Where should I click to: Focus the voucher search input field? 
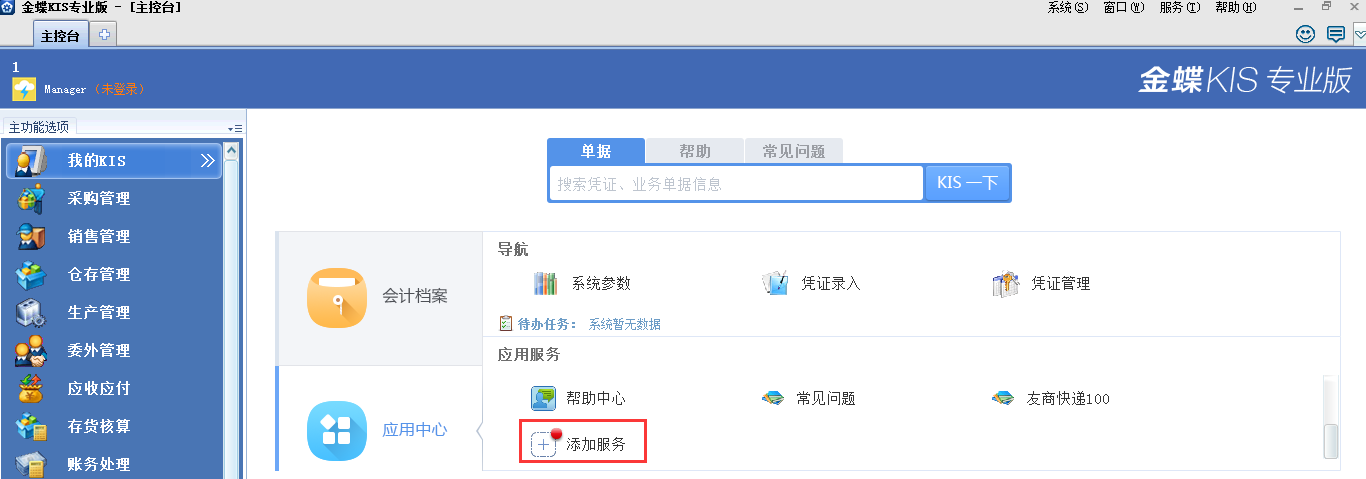pos(735,184)
